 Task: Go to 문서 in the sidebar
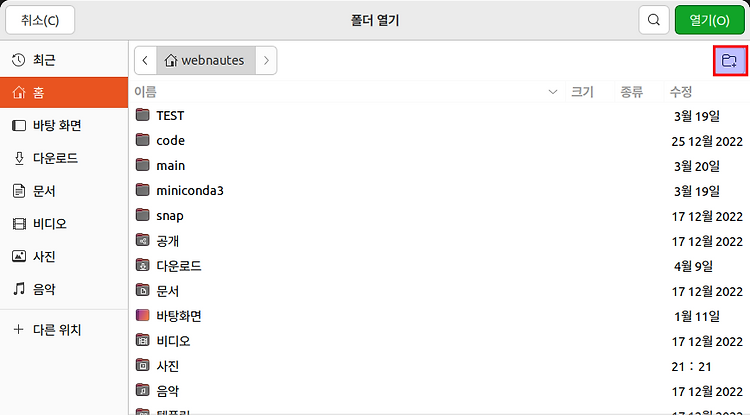tap(64, 191)
